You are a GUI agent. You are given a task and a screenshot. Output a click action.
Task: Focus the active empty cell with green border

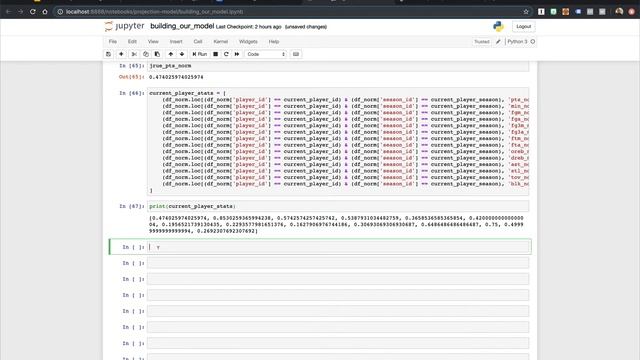pyautogui.click(x=339, y=247)
